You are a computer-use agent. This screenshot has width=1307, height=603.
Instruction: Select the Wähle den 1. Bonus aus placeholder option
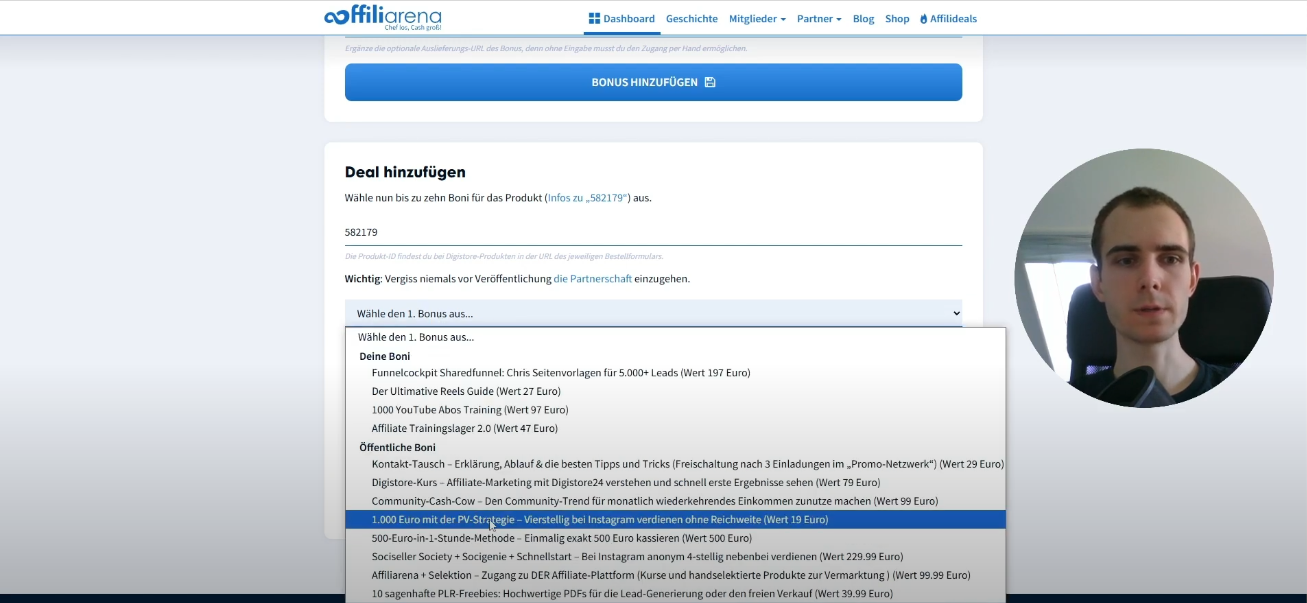click(x=675, y=337)
